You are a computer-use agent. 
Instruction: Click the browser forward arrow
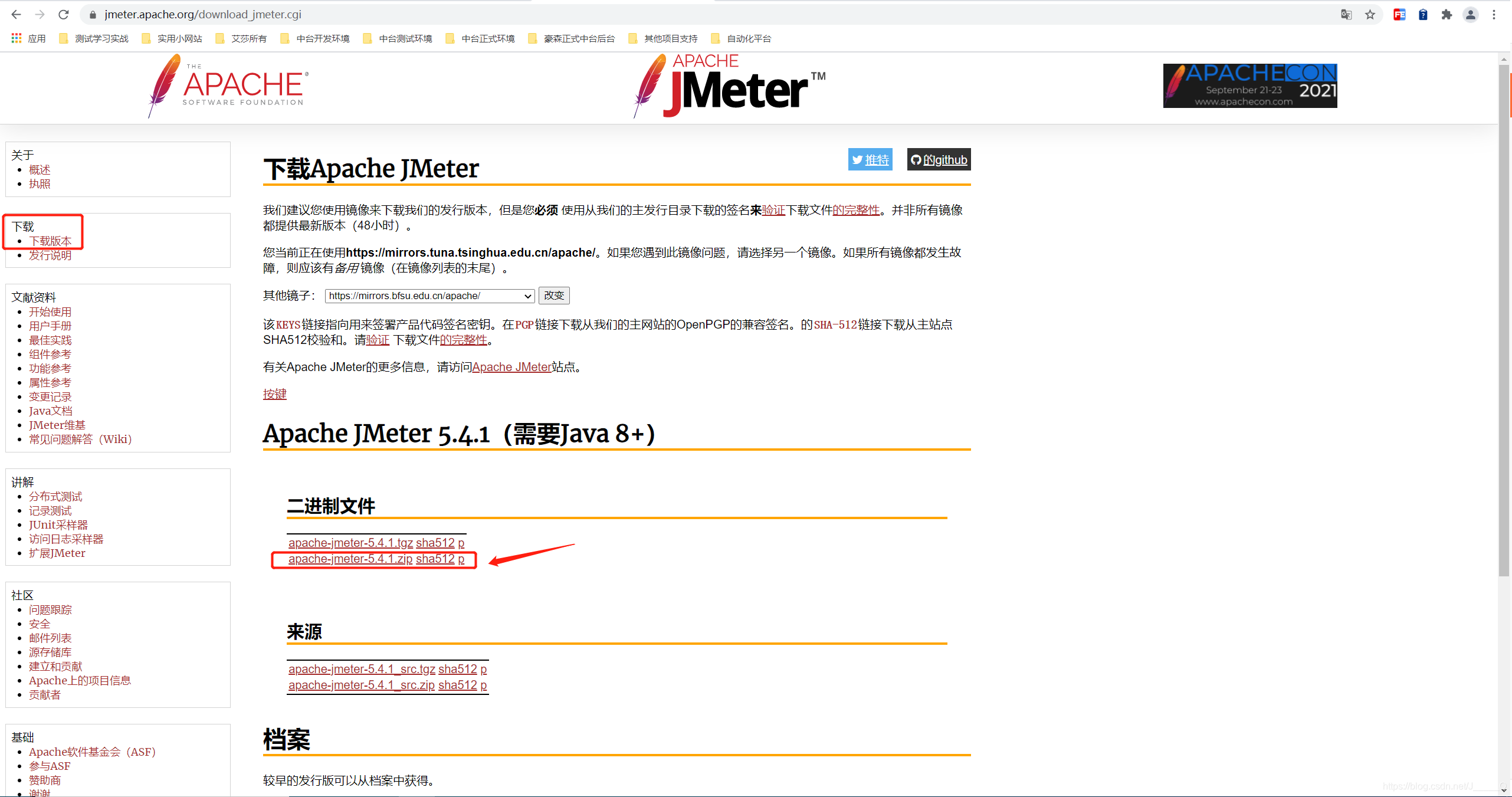(40, 14)
